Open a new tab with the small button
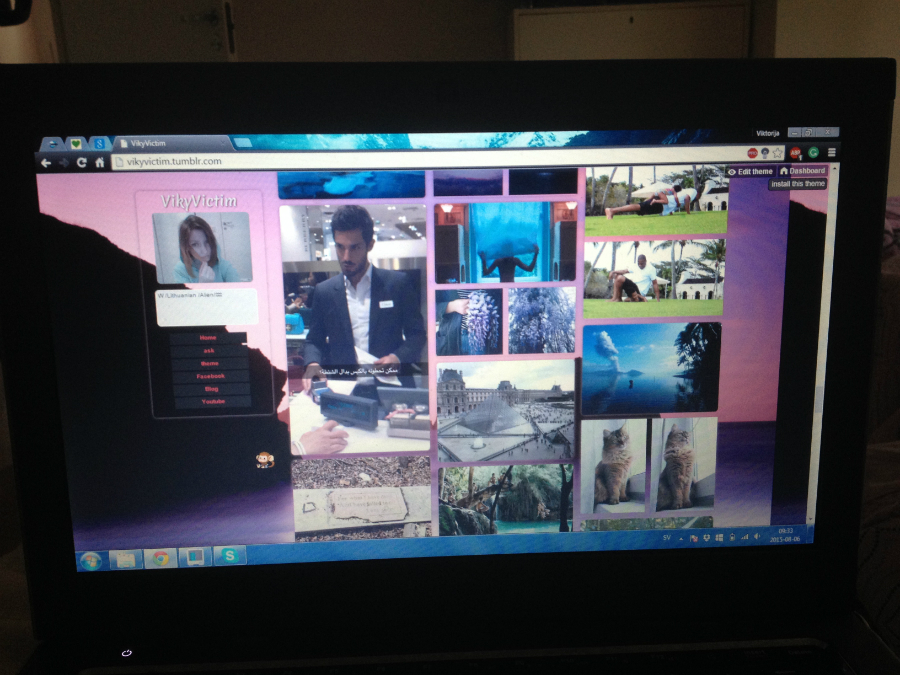Image resolution: width=900 pixels, height=675 pixels. (x=243, y=142)
